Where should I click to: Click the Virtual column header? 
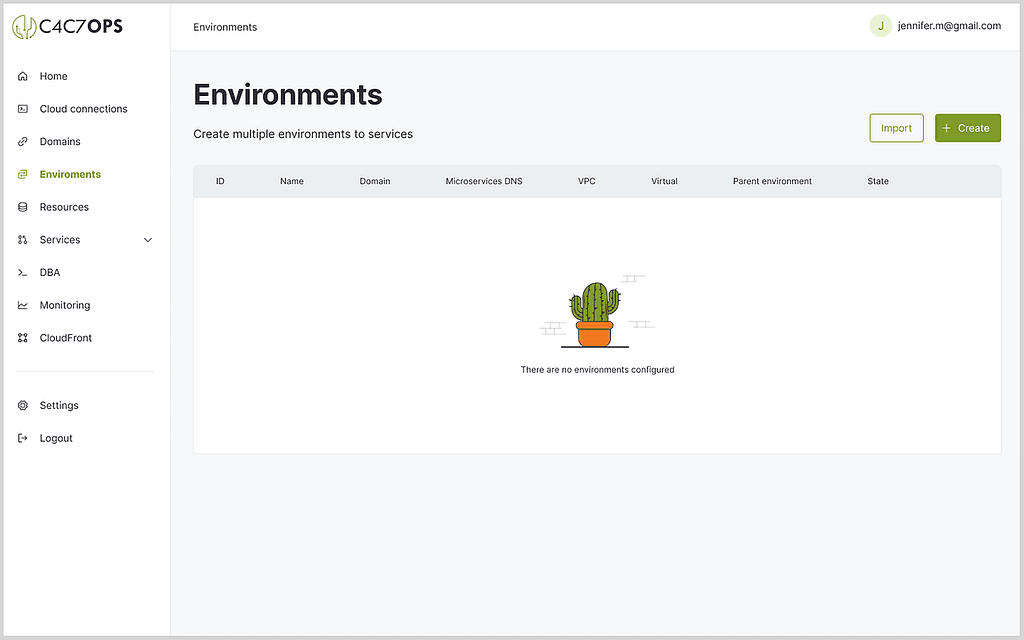pos(664,181)
